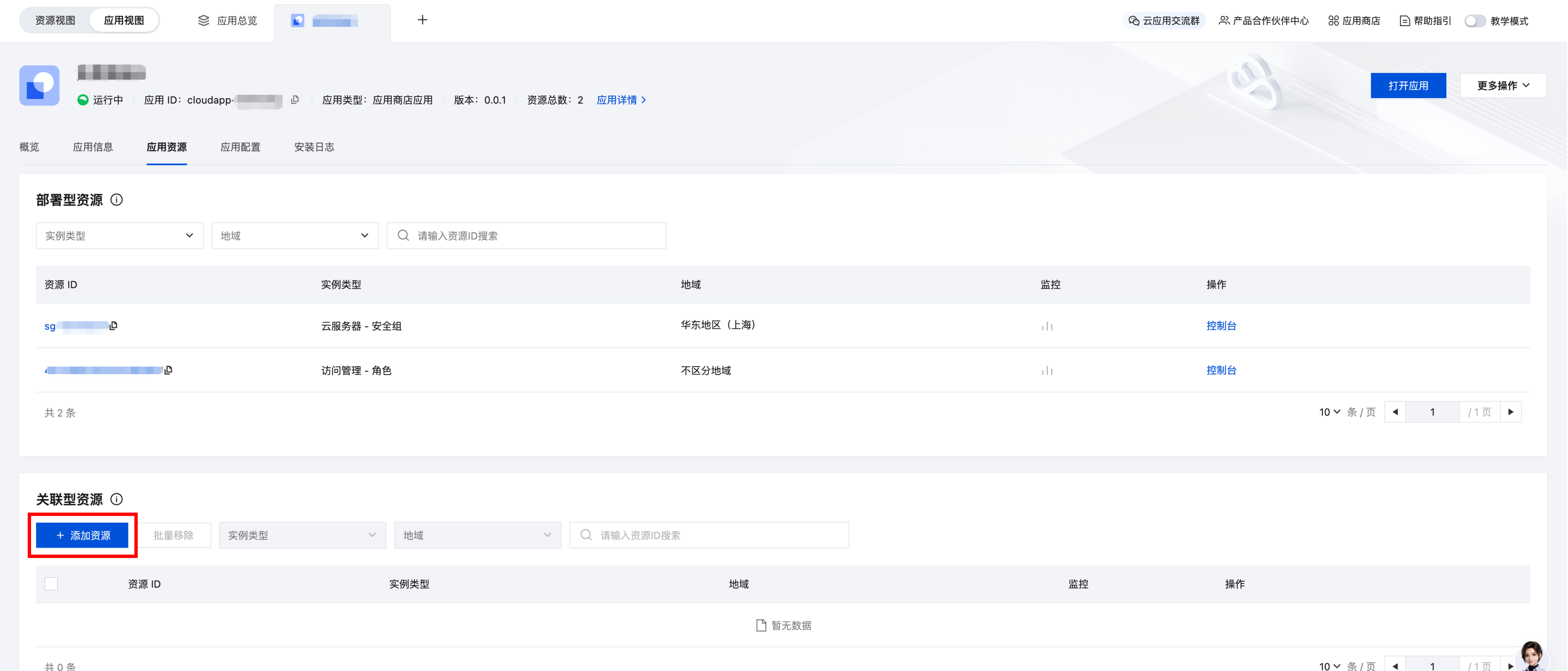Open 产品合作伙伴中心
The height and width of the screenshot is (671, 1568).
1264,21
